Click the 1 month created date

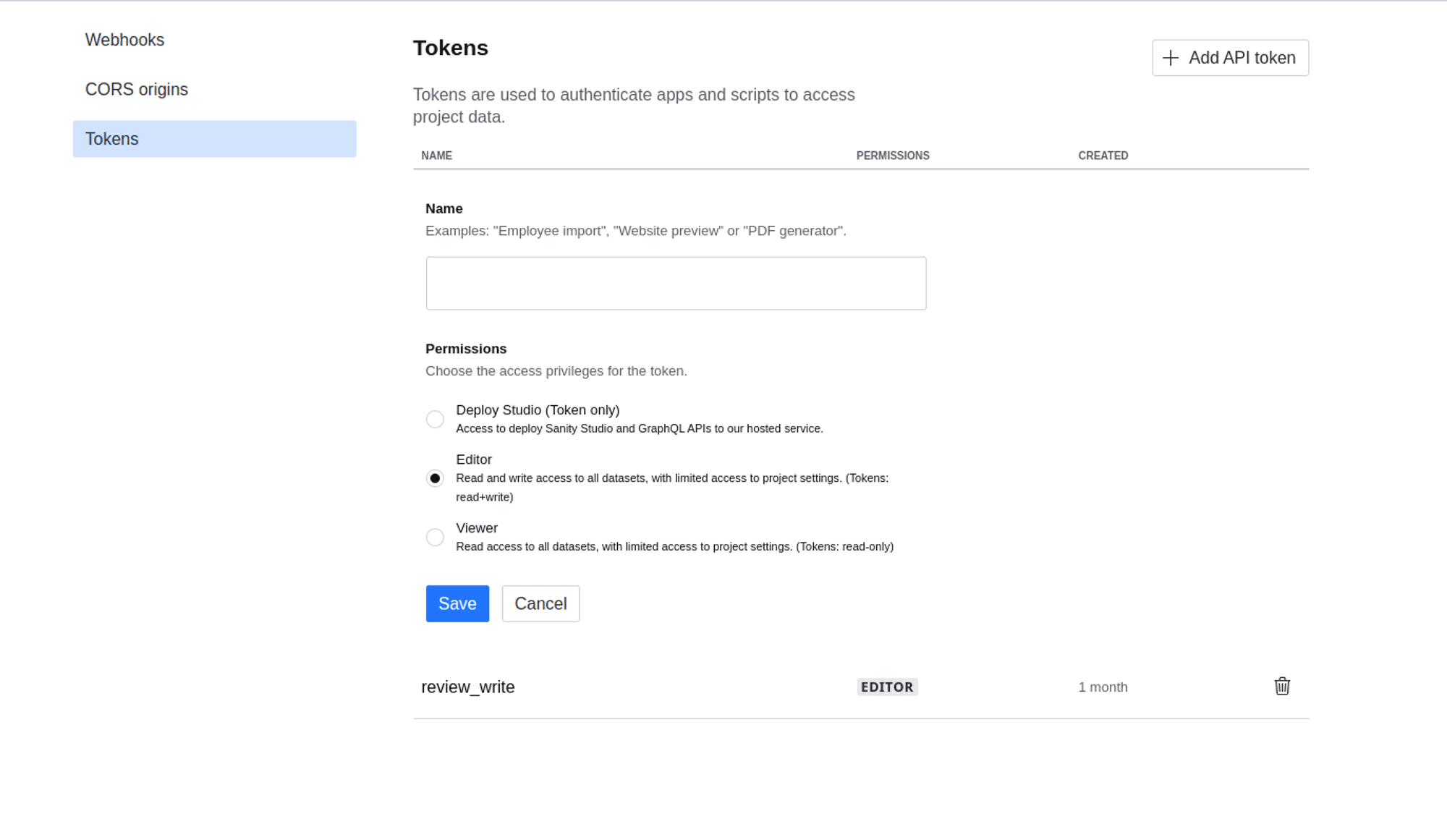1103,687
